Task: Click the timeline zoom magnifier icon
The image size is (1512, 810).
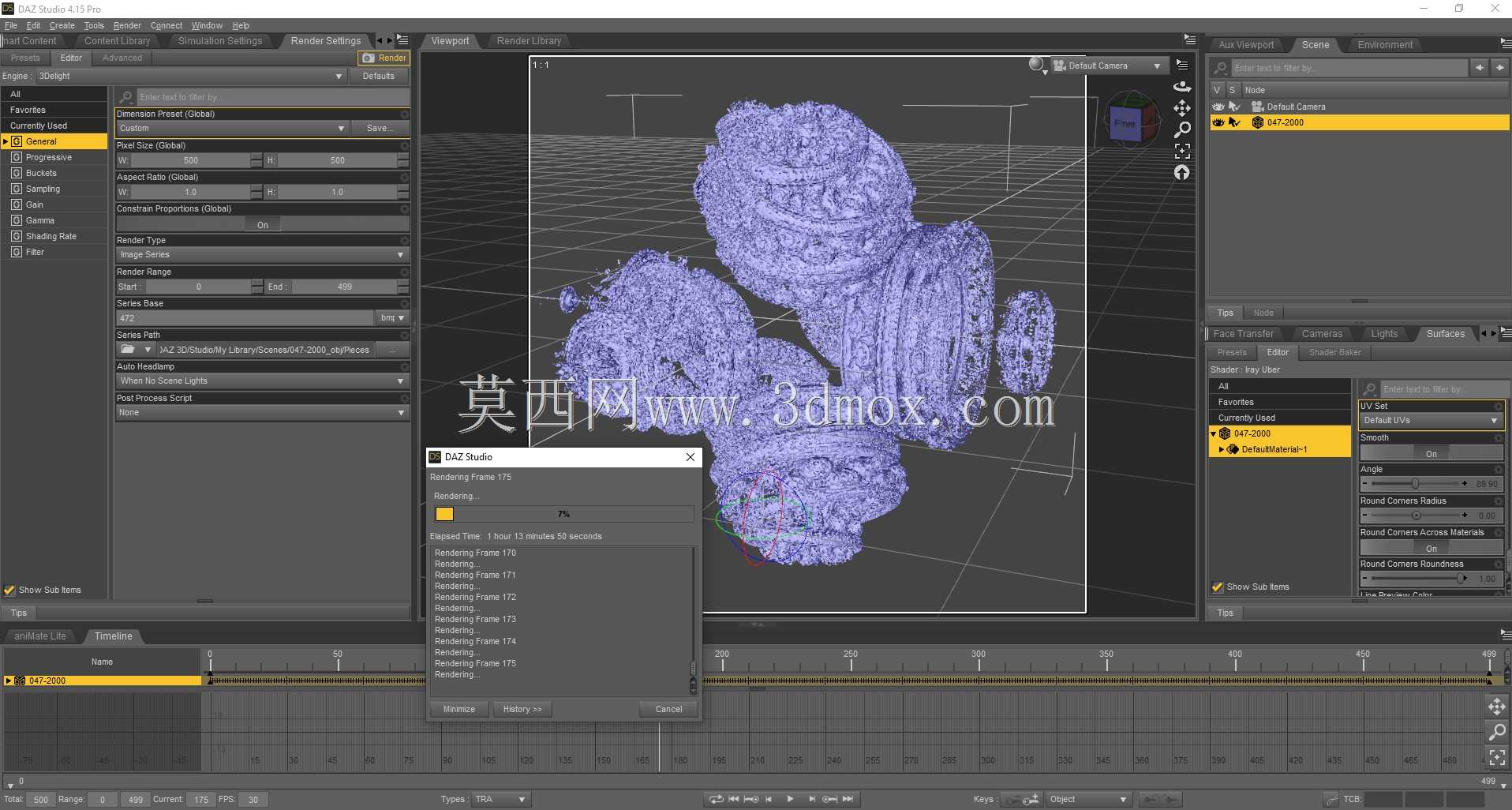Action: point(1496,733)
